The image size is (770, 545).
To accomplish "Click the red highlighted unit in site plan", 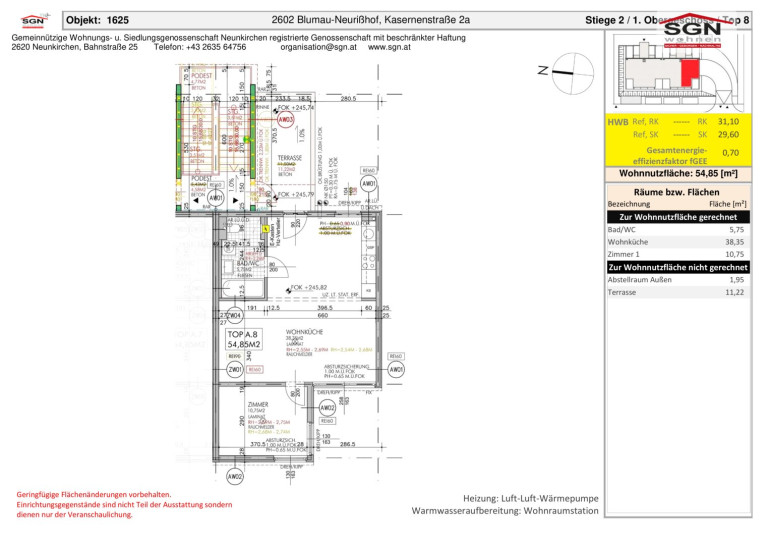I will coord(689,70).
